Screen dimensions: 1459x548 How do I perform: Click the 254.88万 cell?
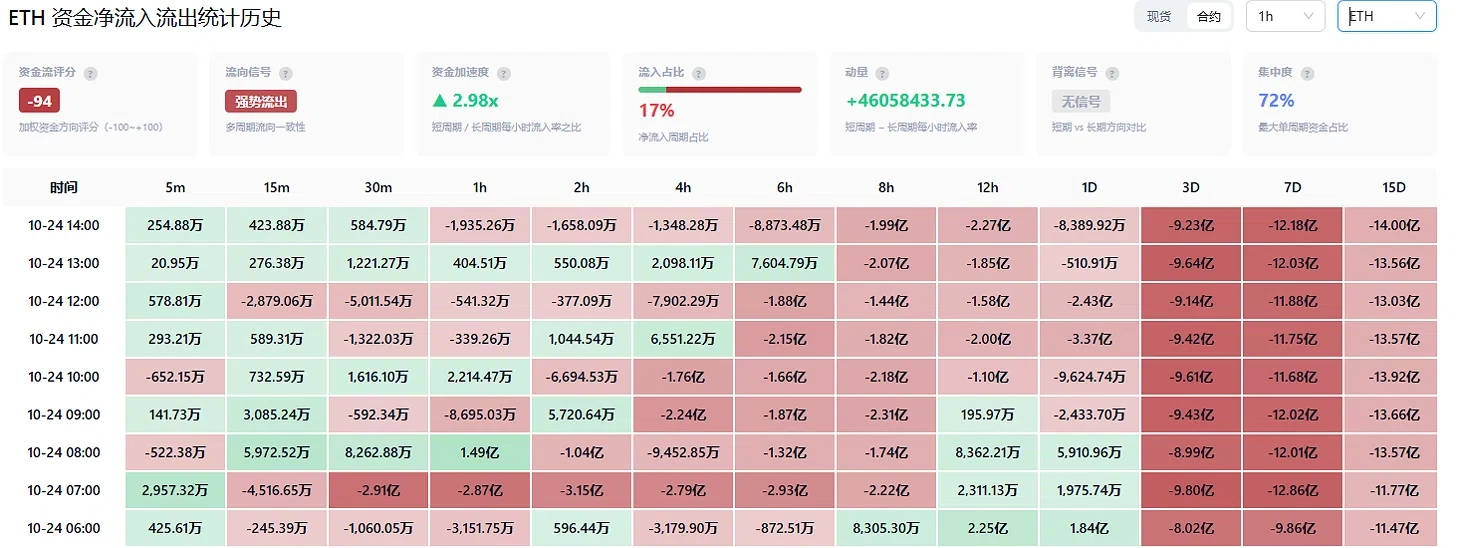tap(175, 225)
